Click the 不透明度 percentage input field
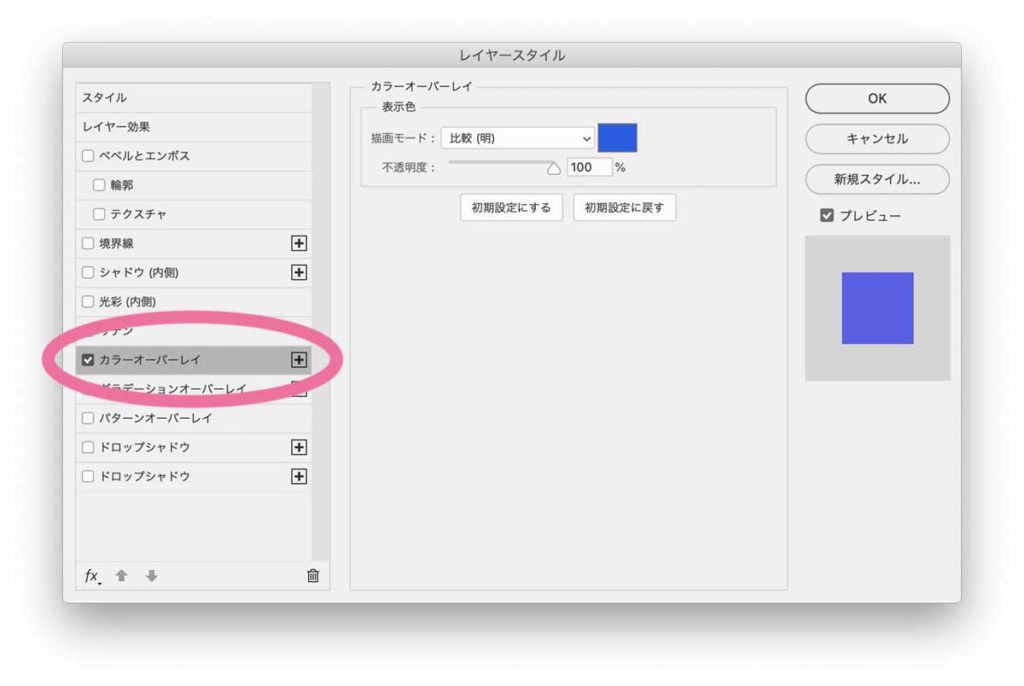The image size is (1024, 686). point(588,167)
